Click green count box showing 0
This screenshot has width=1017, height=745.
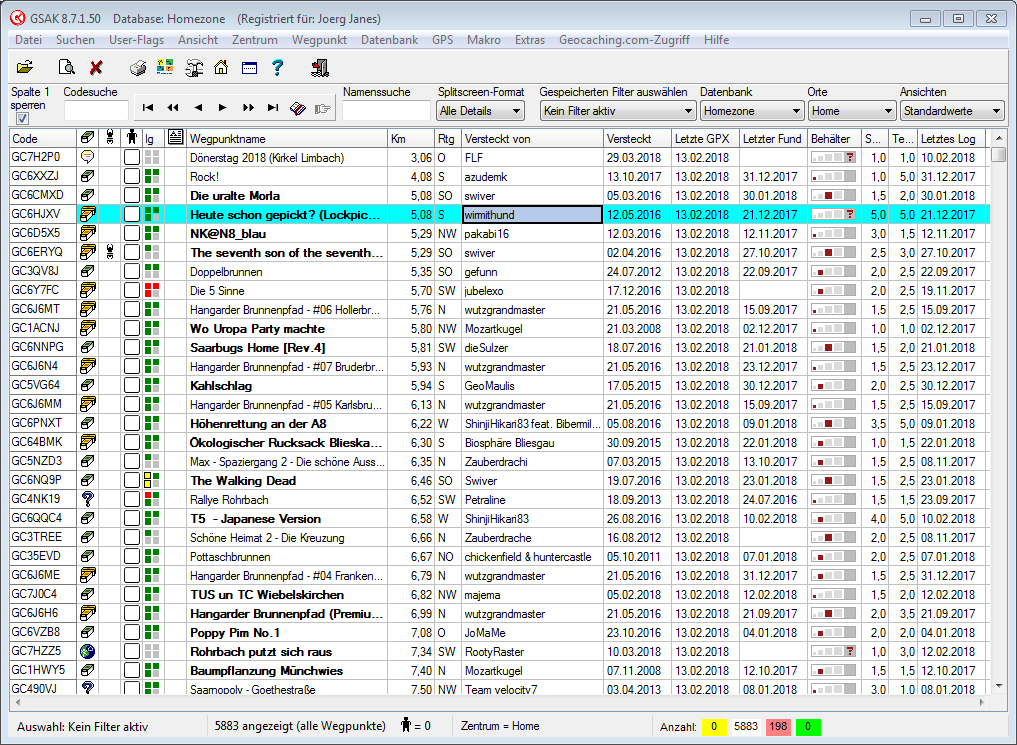coord(808,726)
